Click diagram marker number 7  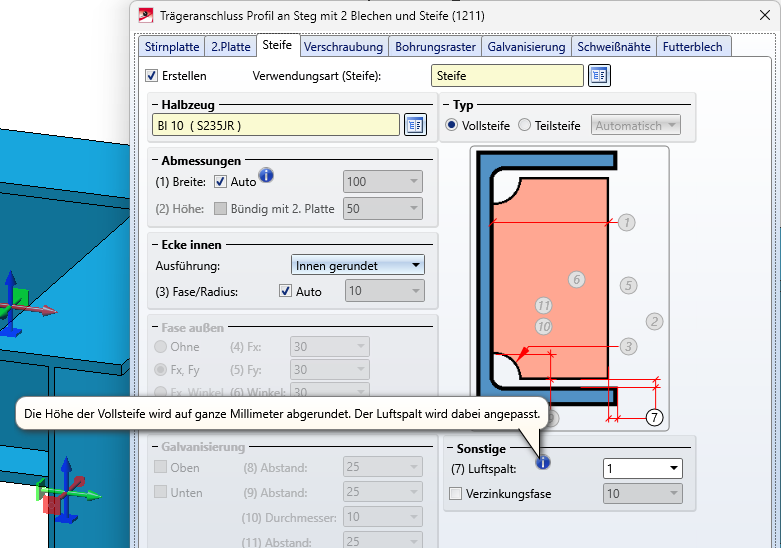click(654, 417)
